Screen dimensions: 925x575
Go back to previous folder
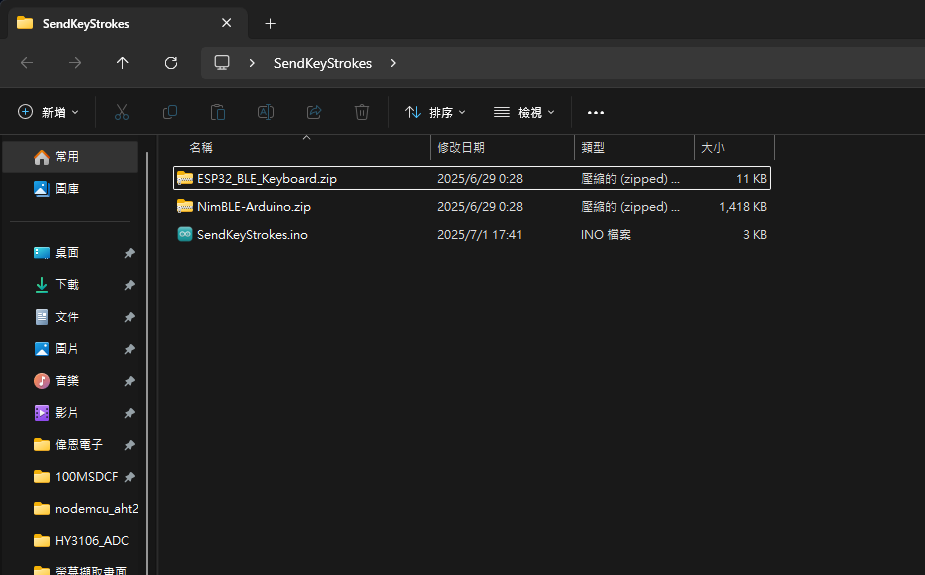(27, 63)
